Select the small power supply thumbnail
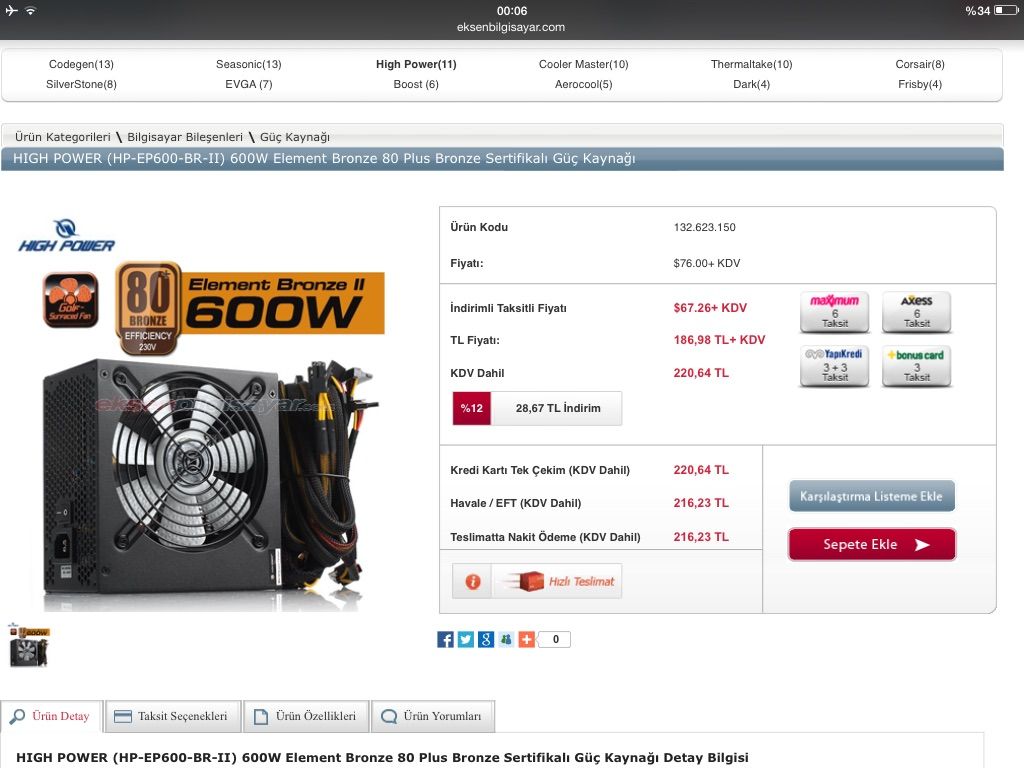Image resolution: width=1024 pixels, height=768 pixels. click(x=29, y=645)
